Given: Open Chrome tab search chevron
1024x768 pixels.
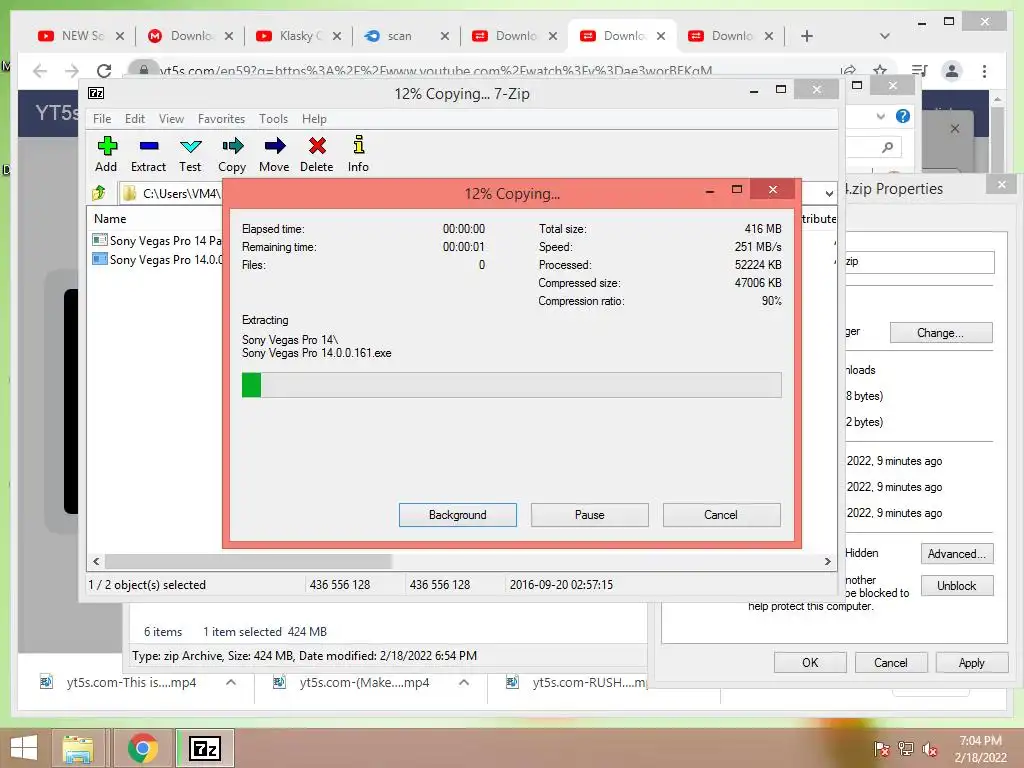Looking at the screenshot, I should pos(885,36).
